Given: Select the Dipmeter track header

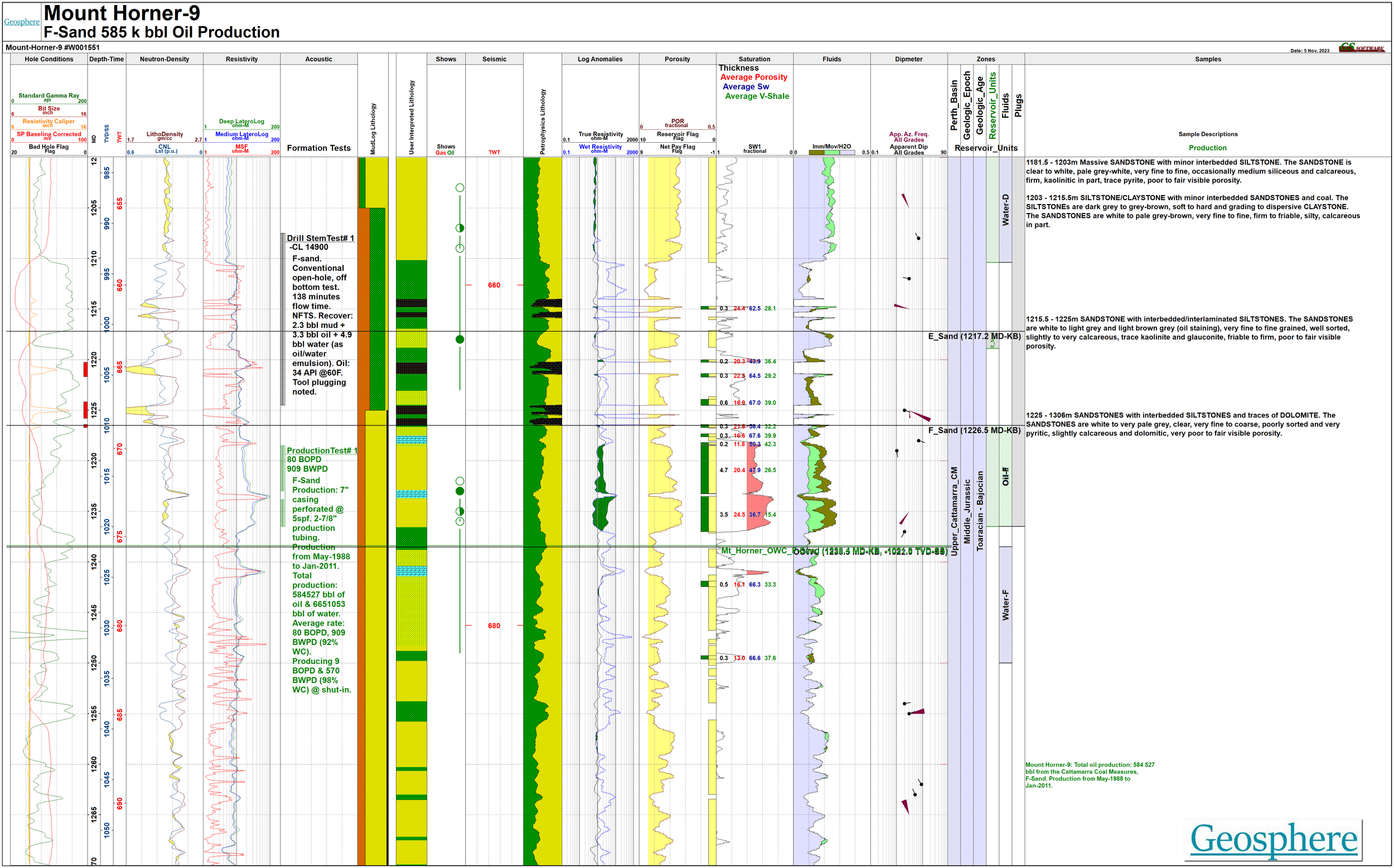Looking at the screenshot, I should pos(908,59).
